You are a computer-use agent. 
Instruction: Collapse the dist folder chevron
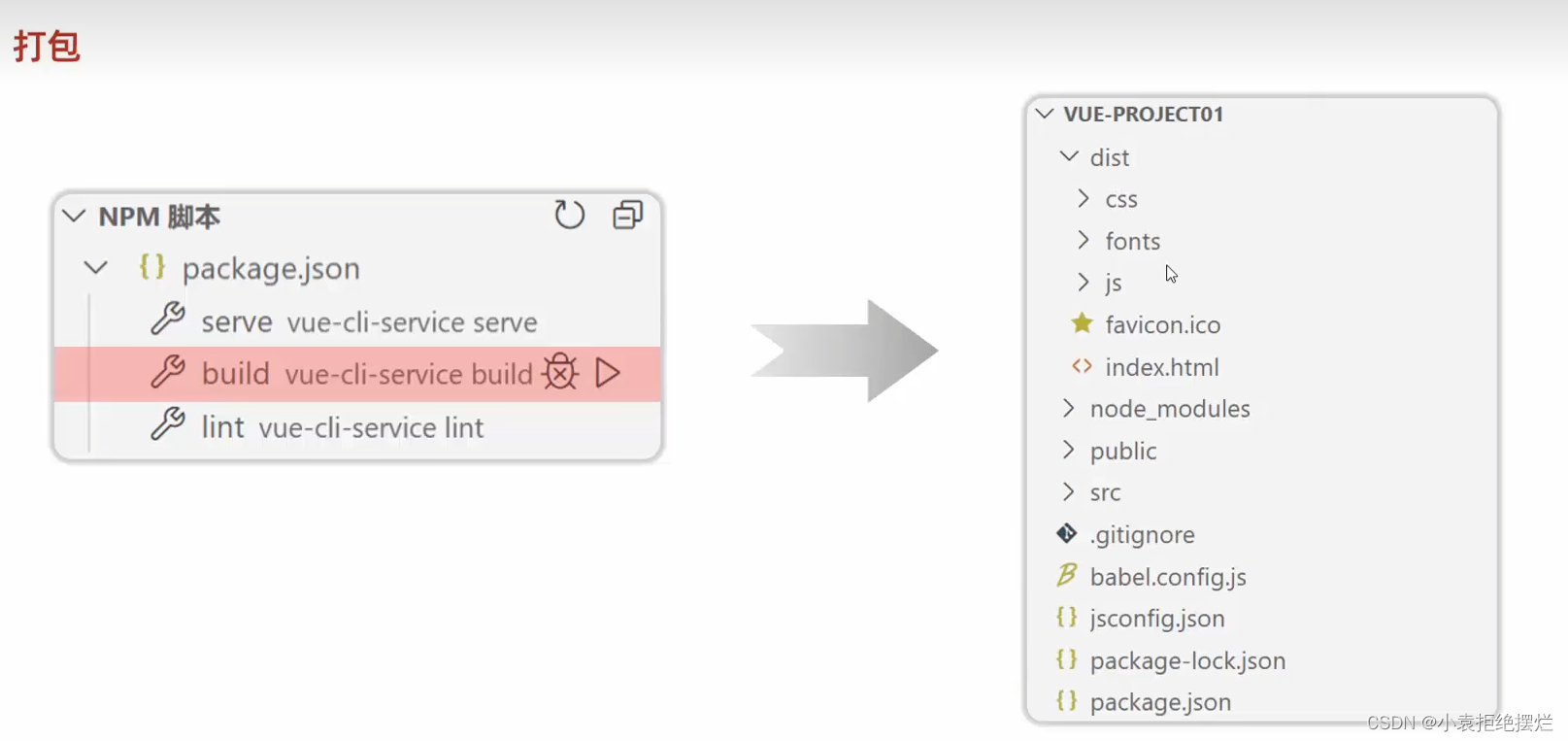click(1069, 155)
